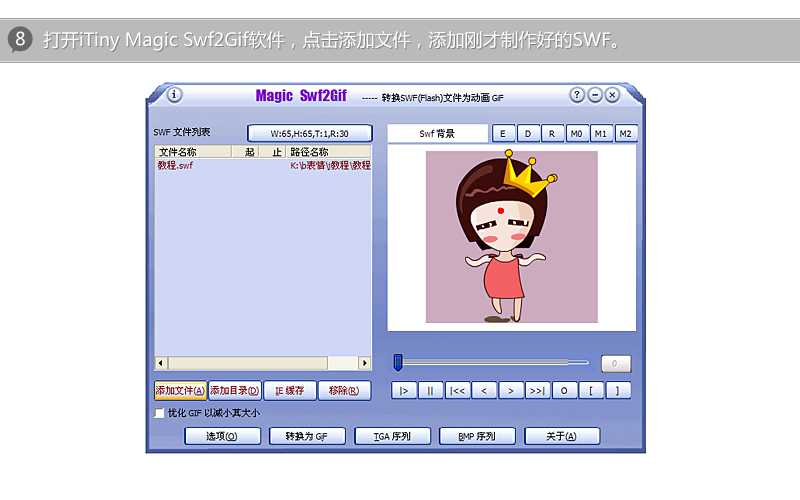Enable optimize GIF to reduce size checkbox

point(159,413)
